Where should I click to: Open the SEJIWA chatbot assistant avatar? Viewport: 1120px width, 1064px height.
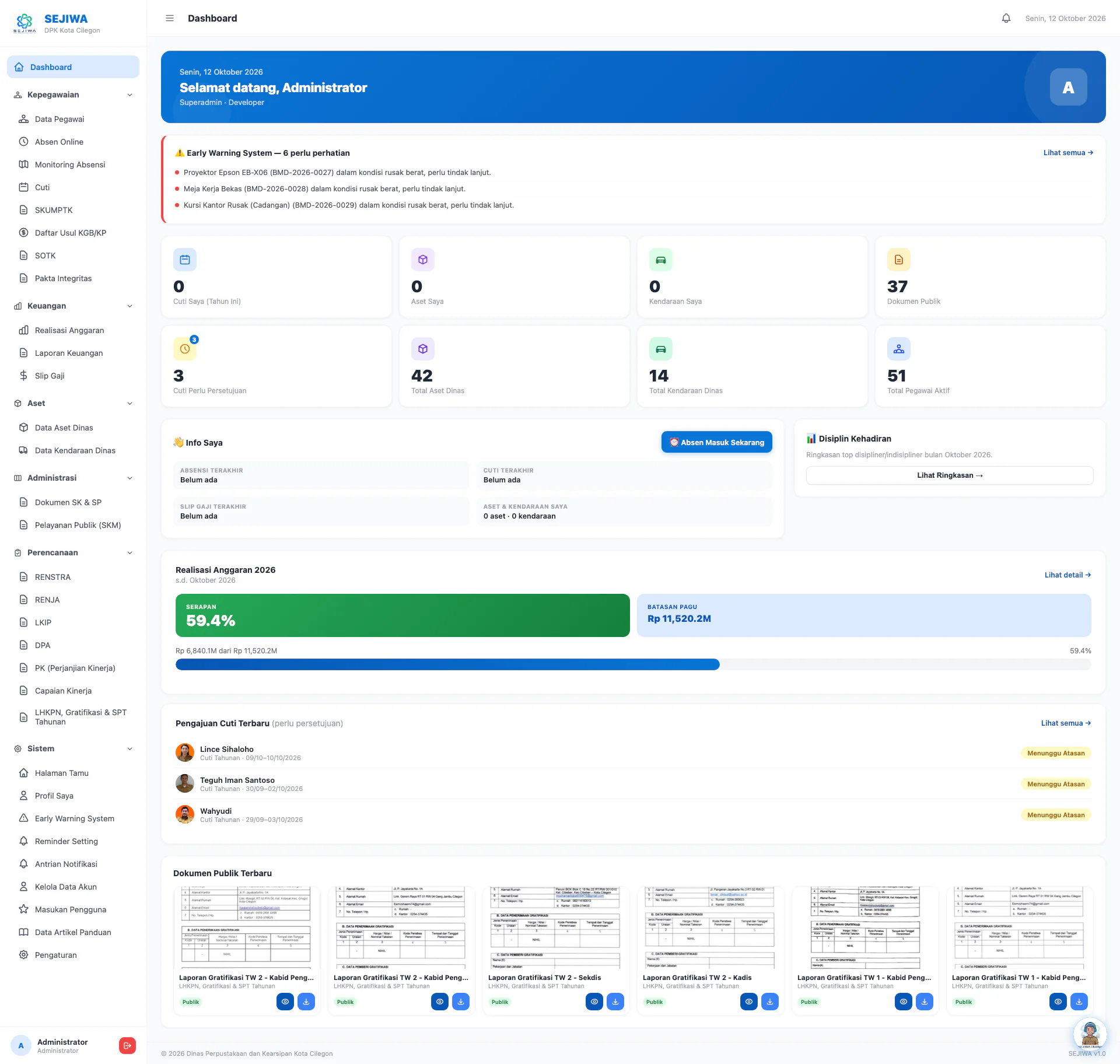click(x=1090, y=1034)
